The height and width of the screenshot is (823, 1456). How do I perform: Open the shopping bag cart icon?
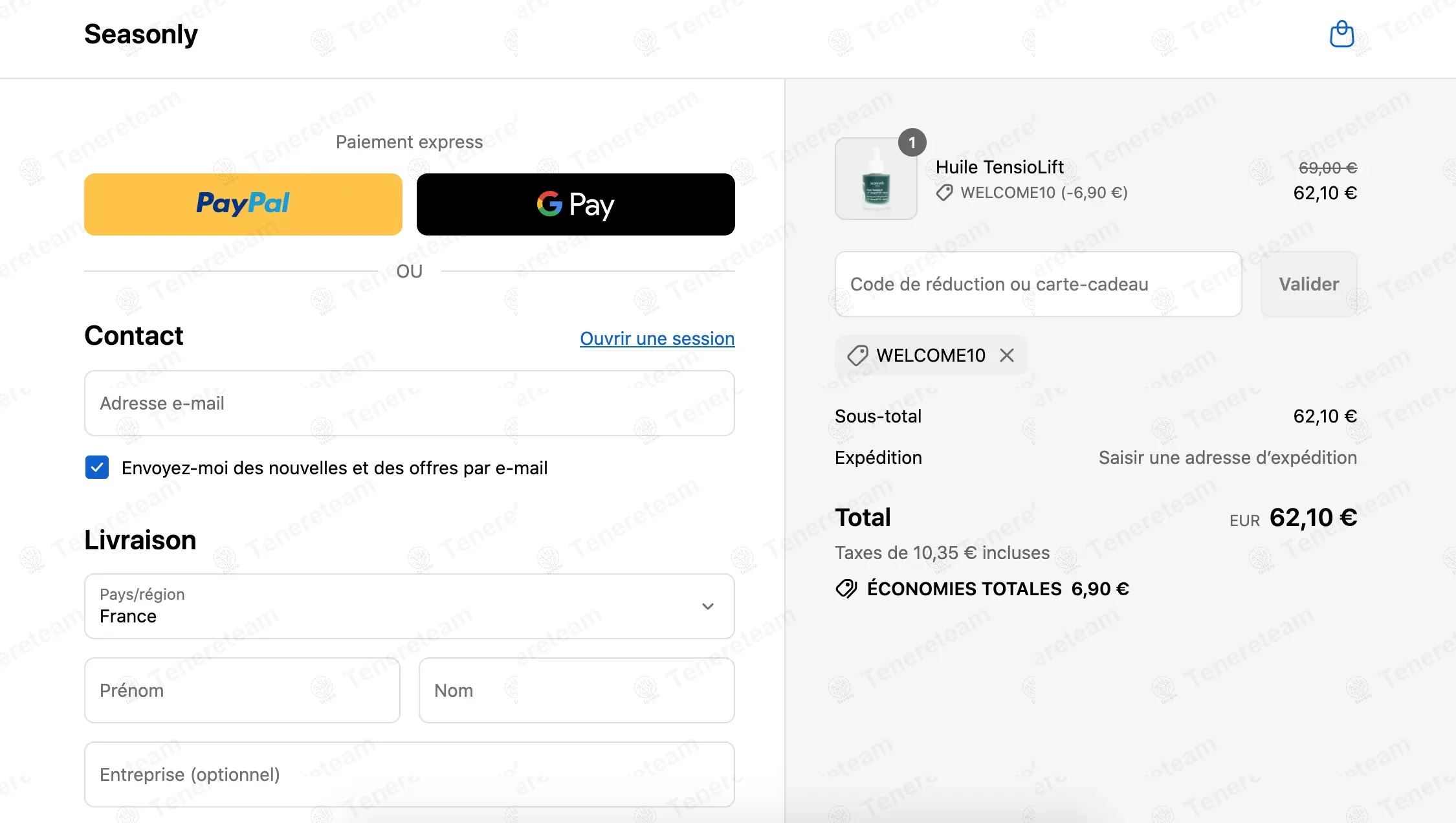coord(1341,34)
